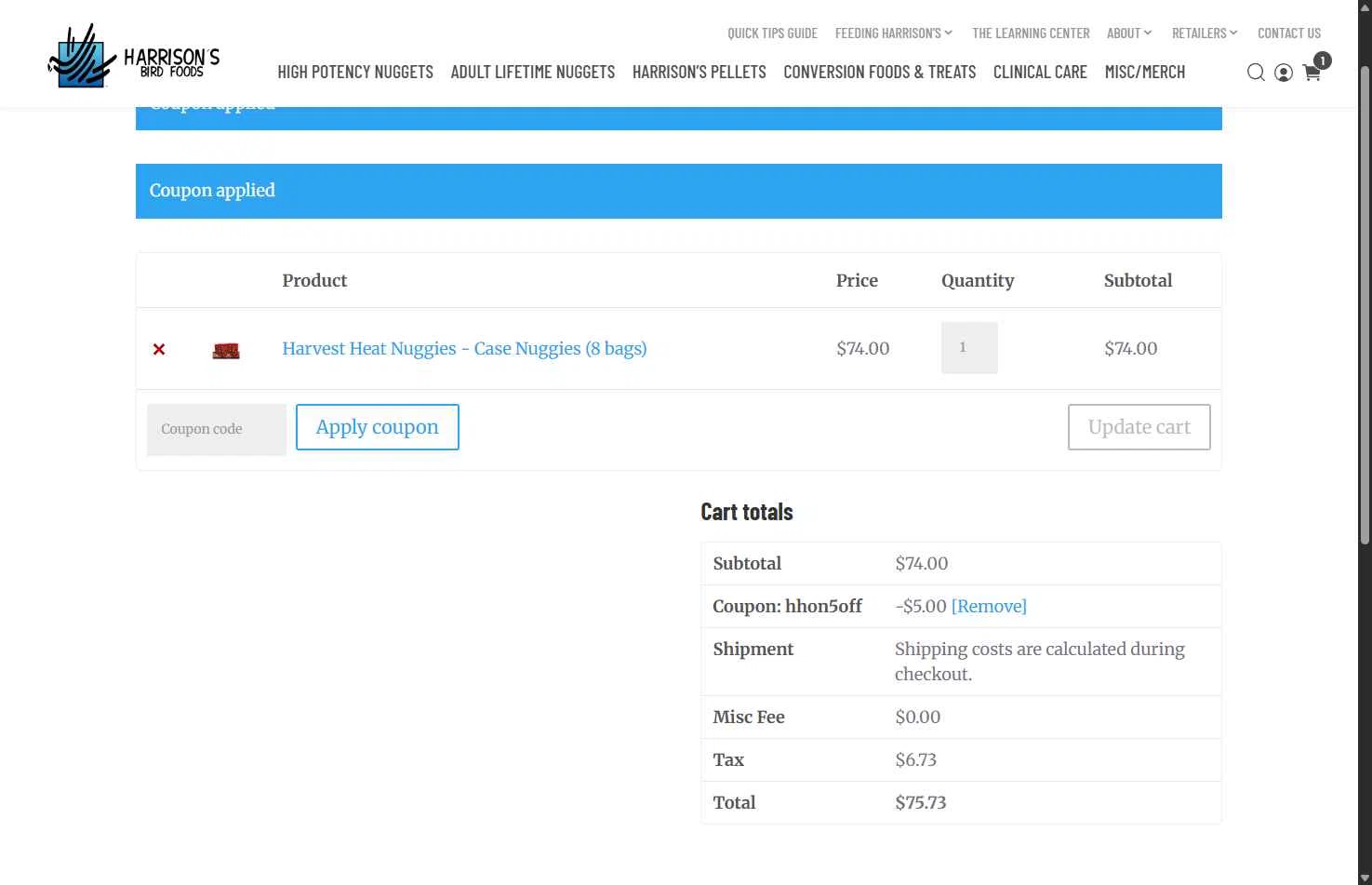This screenshot has height=885, width=1372.
Task: Open the Contact Us page
Action: (1289, 34)
